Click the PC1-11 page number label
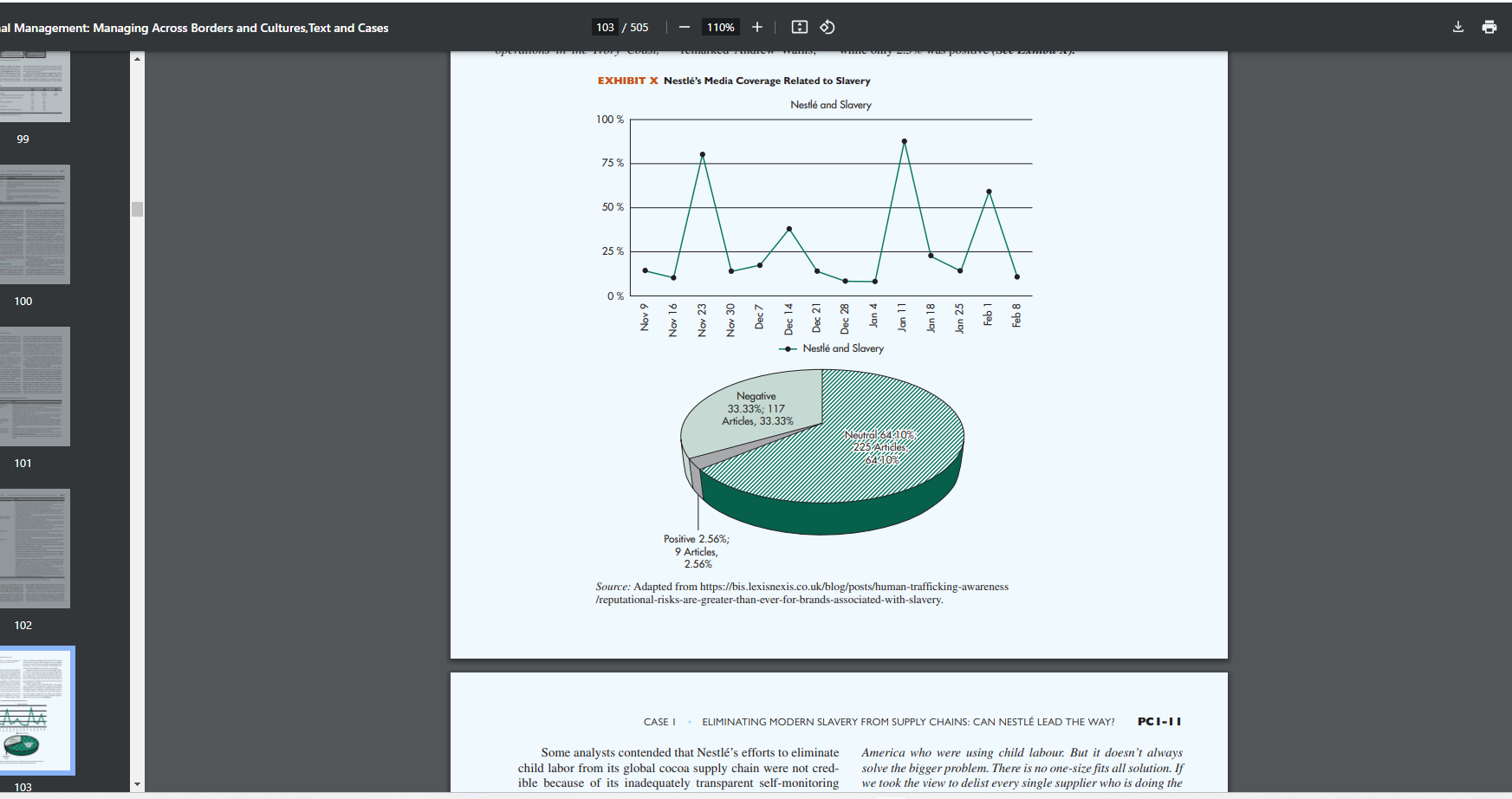 point(1159,722)
